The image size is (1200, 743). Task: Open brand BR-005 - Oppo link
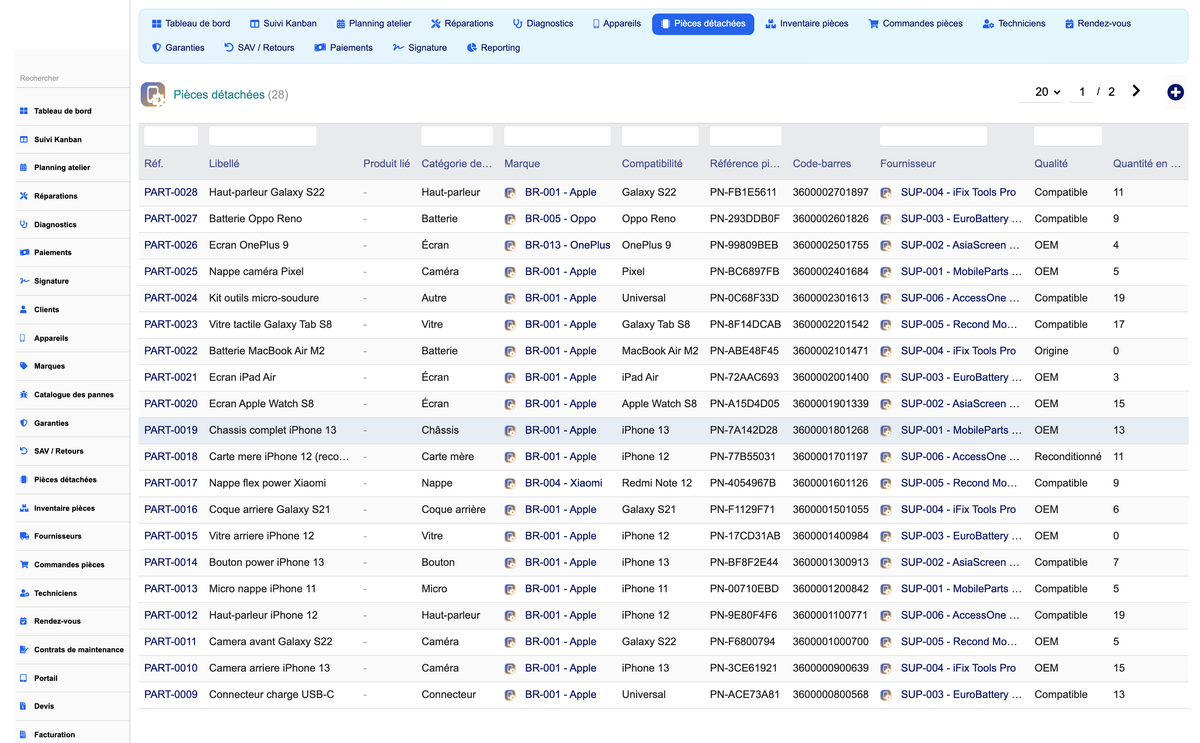coord(560,219)
